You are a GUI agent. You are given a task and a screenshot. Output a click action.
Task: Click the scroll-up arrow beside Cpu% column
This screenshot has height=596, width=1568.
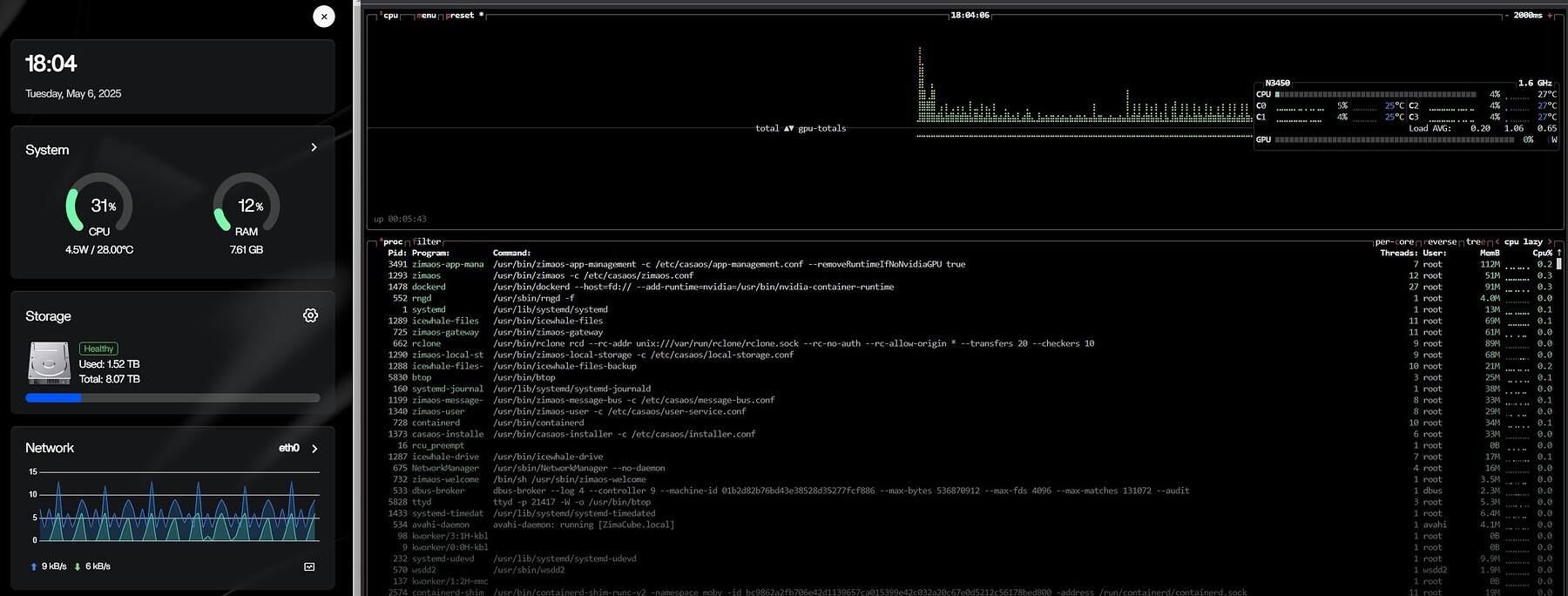click(1558, 253)
